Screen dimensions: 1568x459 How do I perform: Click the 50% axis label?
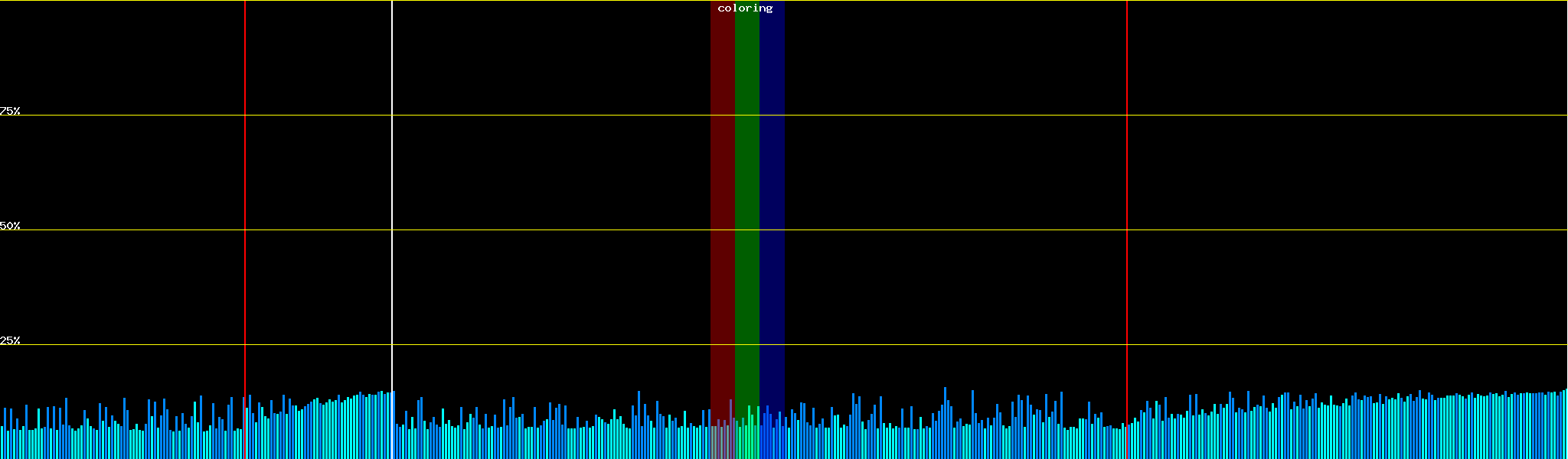coord(10,226)
